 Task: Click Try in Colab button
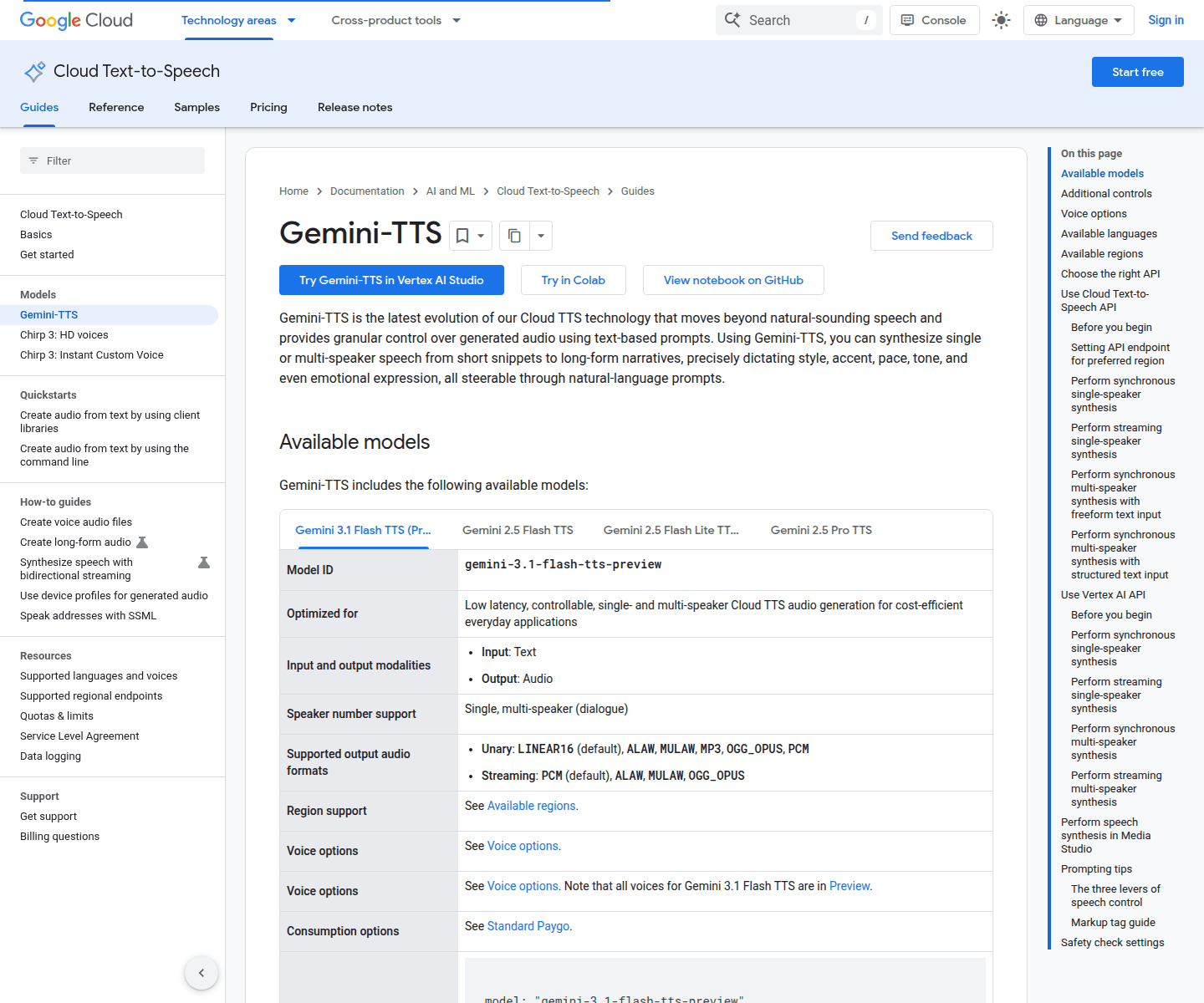573,280
